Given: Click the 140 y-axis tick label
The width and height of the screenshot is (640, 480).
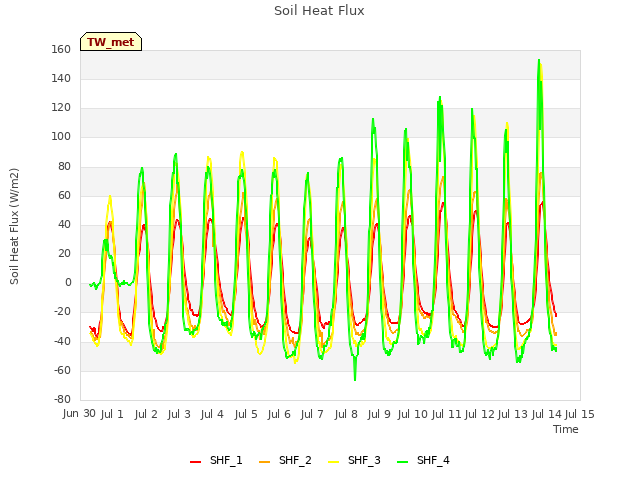Looking at the screenshot, I should [x=61, y=78].
